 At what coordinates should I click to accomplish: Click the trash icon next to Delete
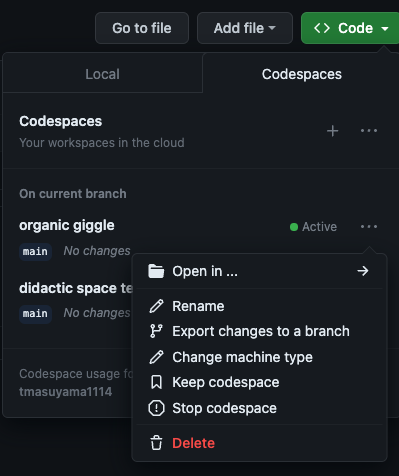[x=156, y=443]
